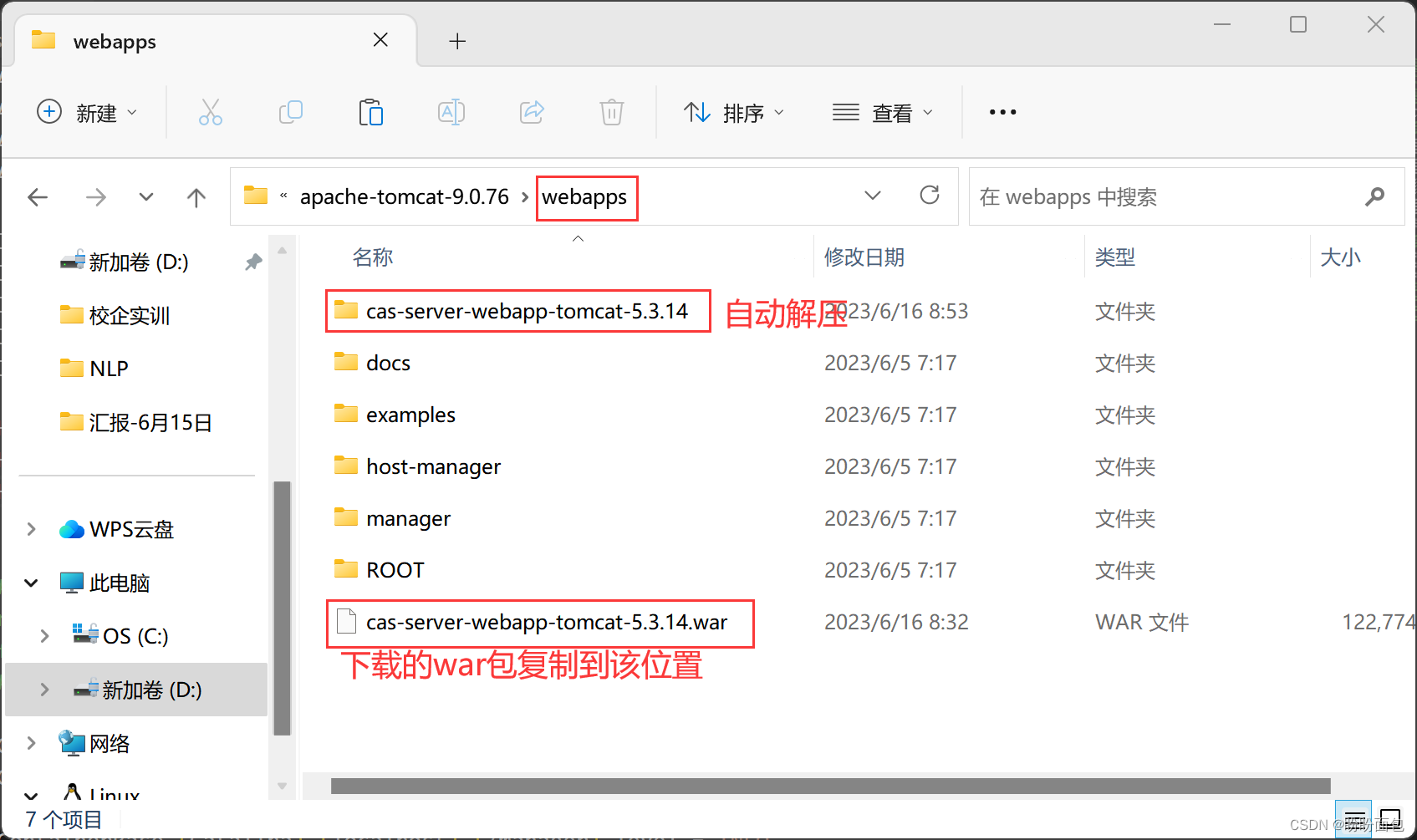1417x840 pixels.
Task: Switch to large thumbnails view icon
Action: pos(1390,820)
